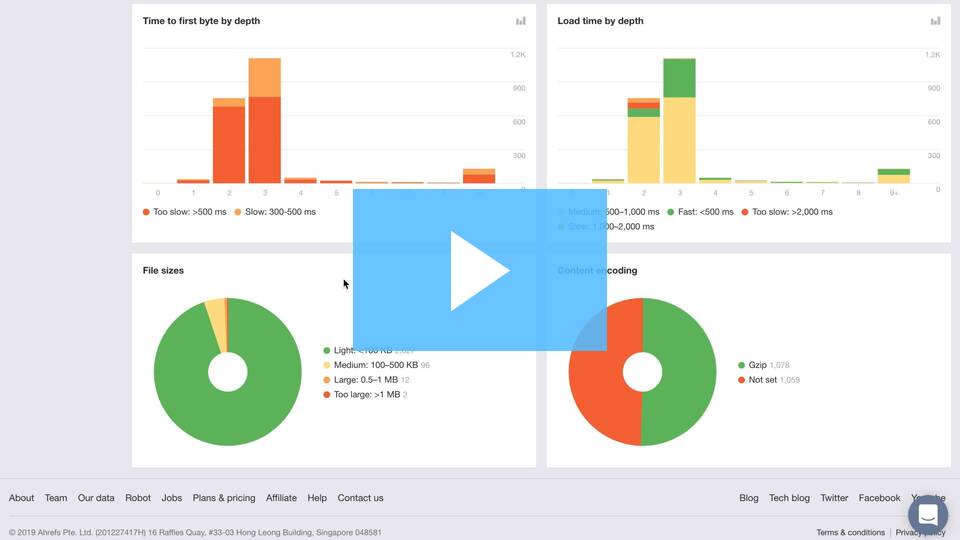The image size is (960, 540).
Task: Toggle the 'Slow: 300-500 ms' legend series
Action: (275, 212)
